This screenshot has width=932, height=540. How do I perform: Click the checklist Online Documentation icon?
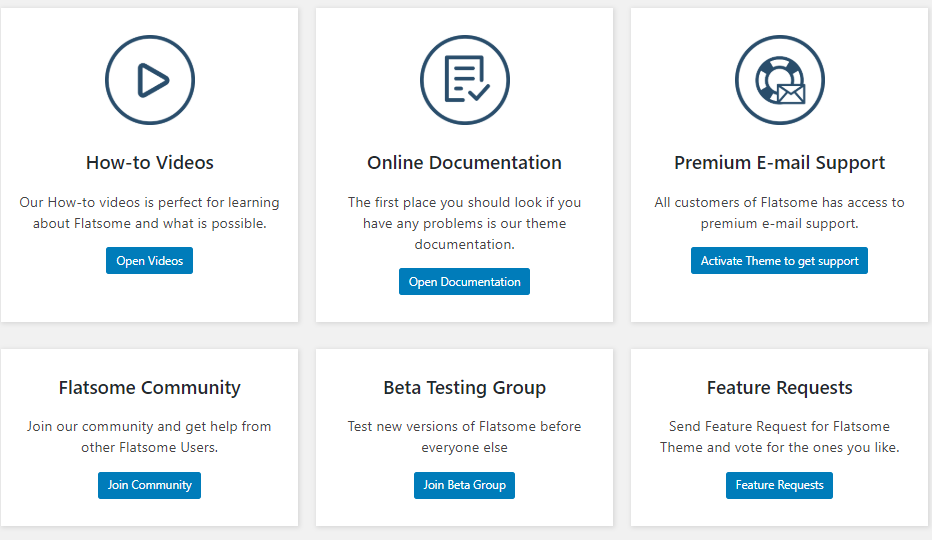click(465, 80)
